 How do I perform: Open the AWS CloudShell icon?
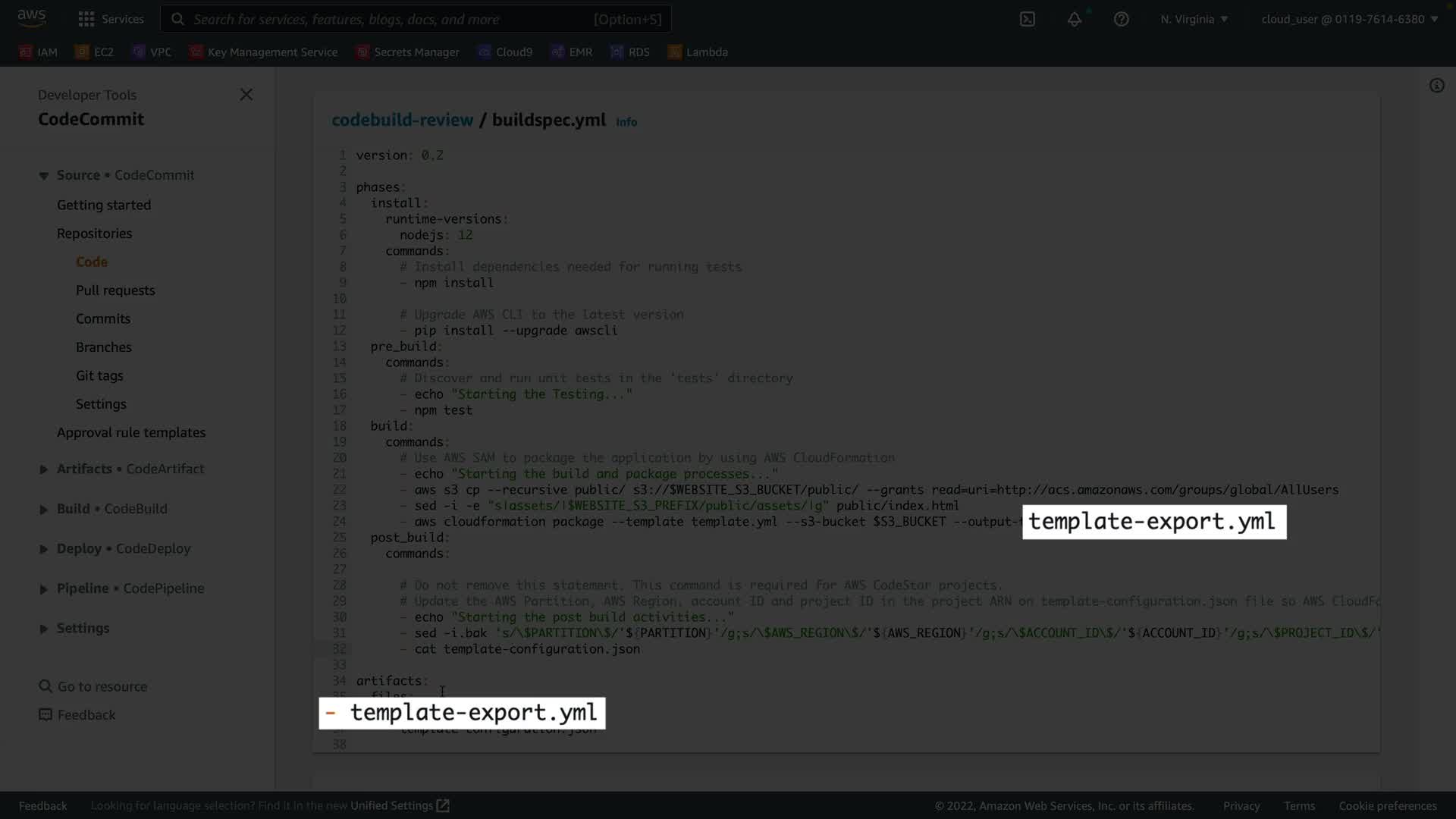click(x=1027, y=19)
